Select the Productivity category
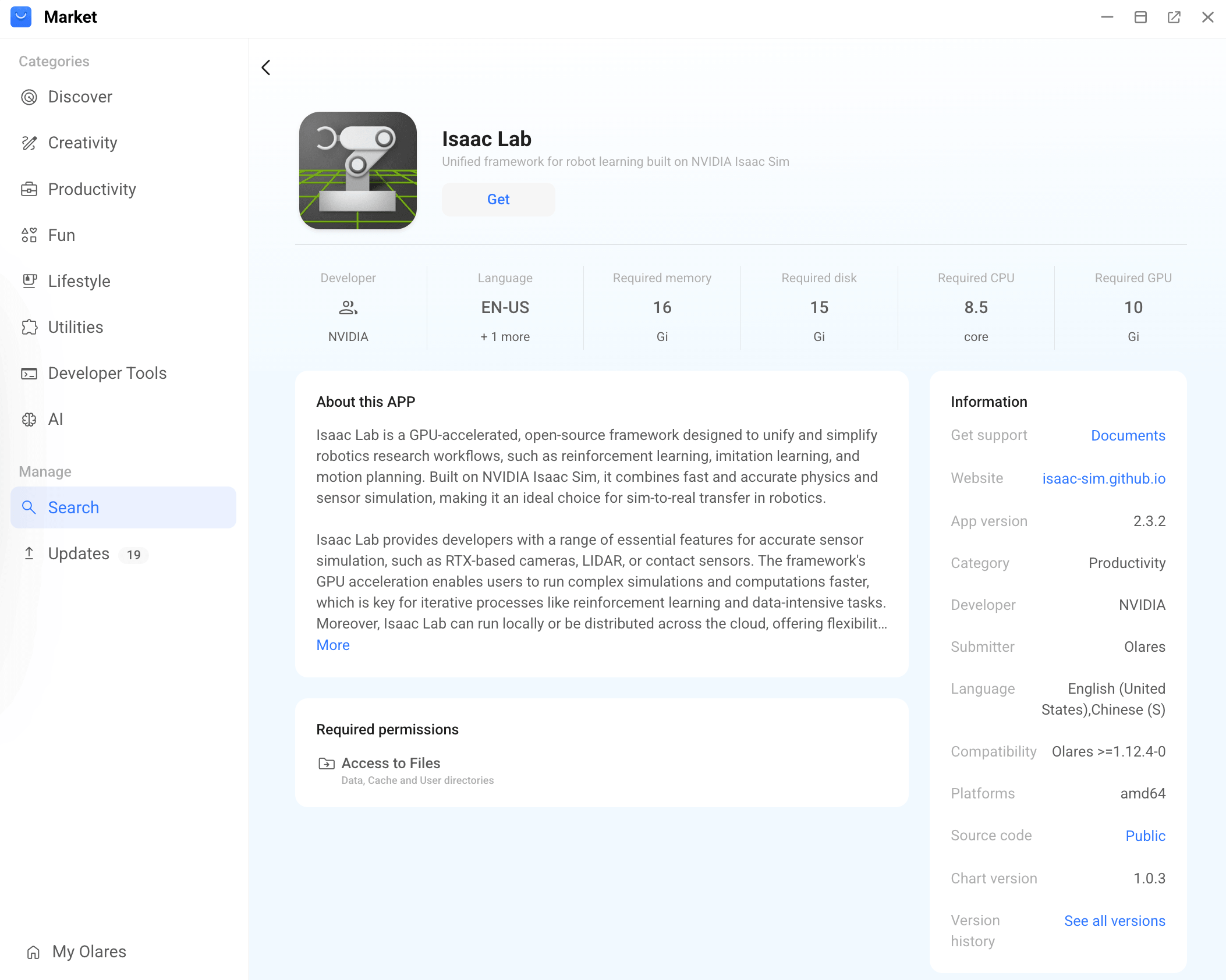 tap(123, 189)
